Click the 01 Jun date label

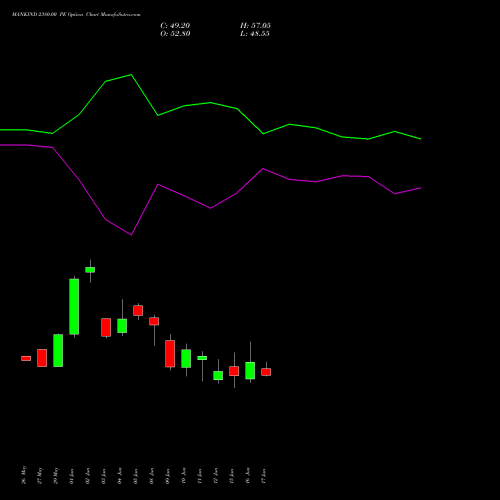(72, 476)
